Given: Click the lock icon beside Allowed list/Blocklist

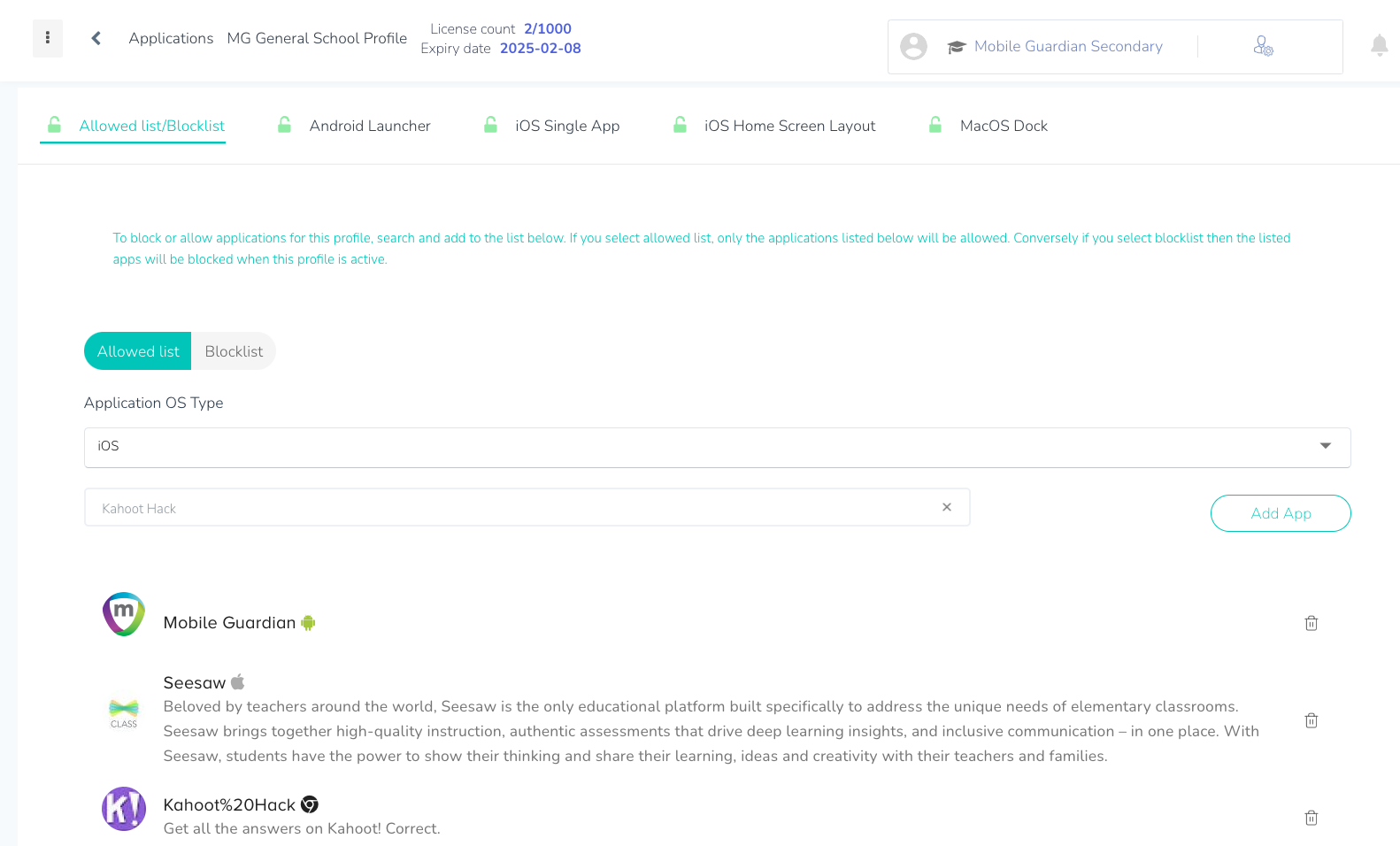Looking at the screenshot, I should [54, 125].
